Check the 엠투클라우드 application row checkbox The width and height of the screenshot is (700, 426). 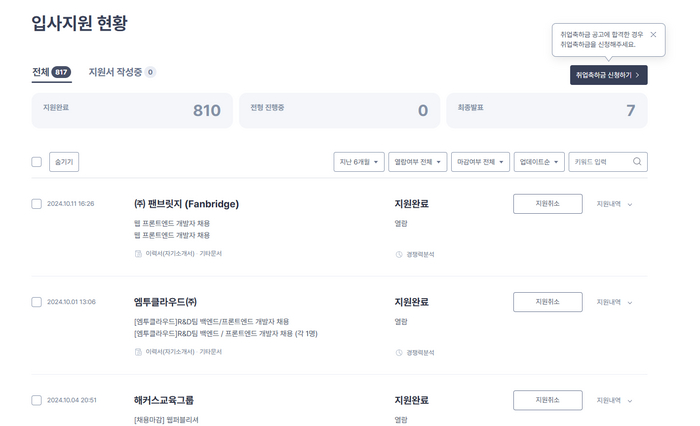pos(37,302)
